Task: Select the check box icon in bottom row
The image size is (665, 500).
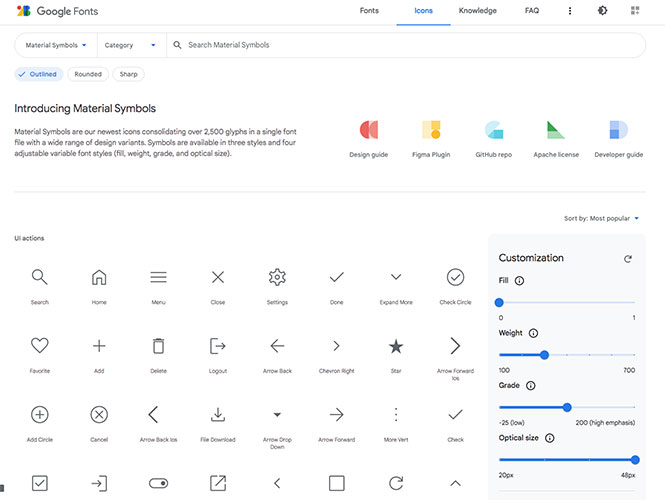Action: coord(39,483)
